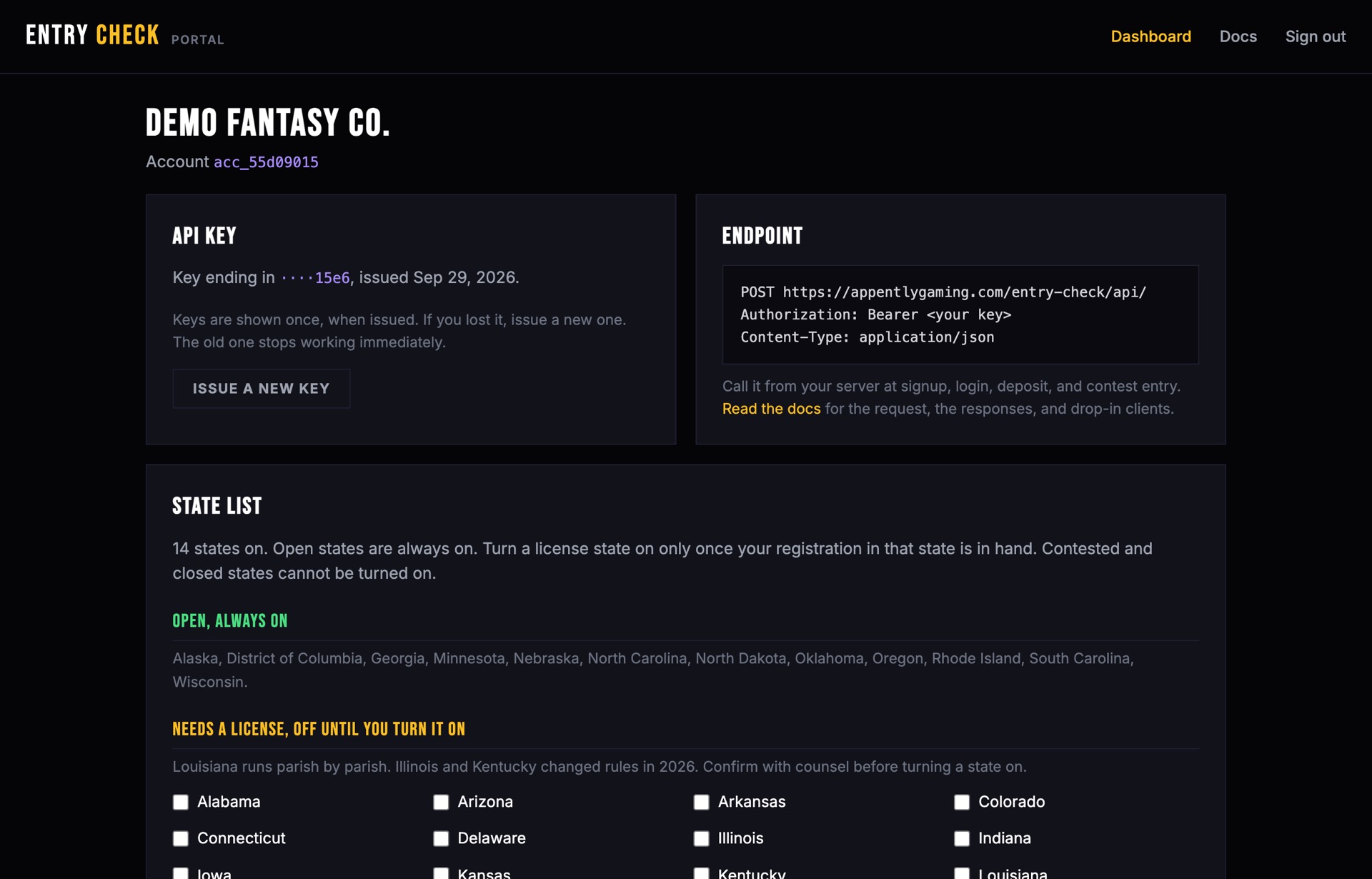Toggle the Illinois checkbox on
The image size is (1372, 879).
coord(702,839)
